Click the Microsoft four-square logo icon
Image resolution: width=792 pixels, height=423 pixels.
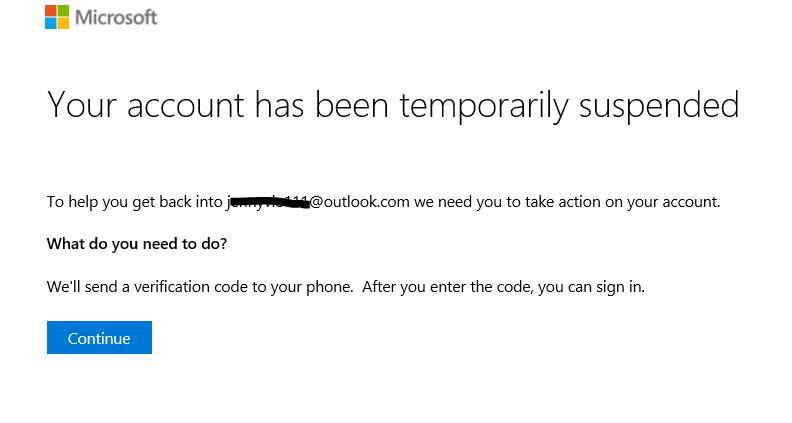pos(57,17)
